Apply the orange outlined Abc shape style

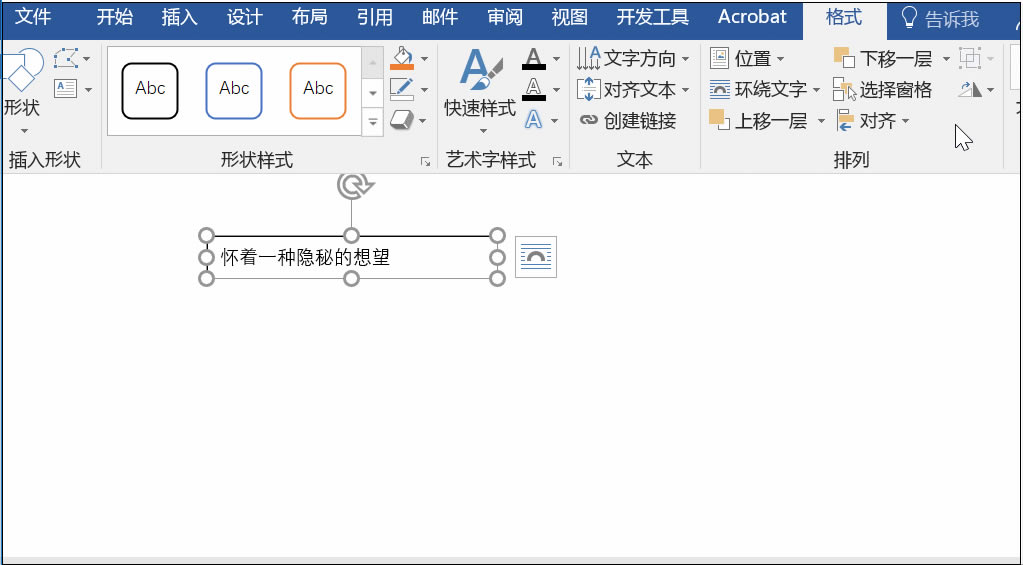318,90
